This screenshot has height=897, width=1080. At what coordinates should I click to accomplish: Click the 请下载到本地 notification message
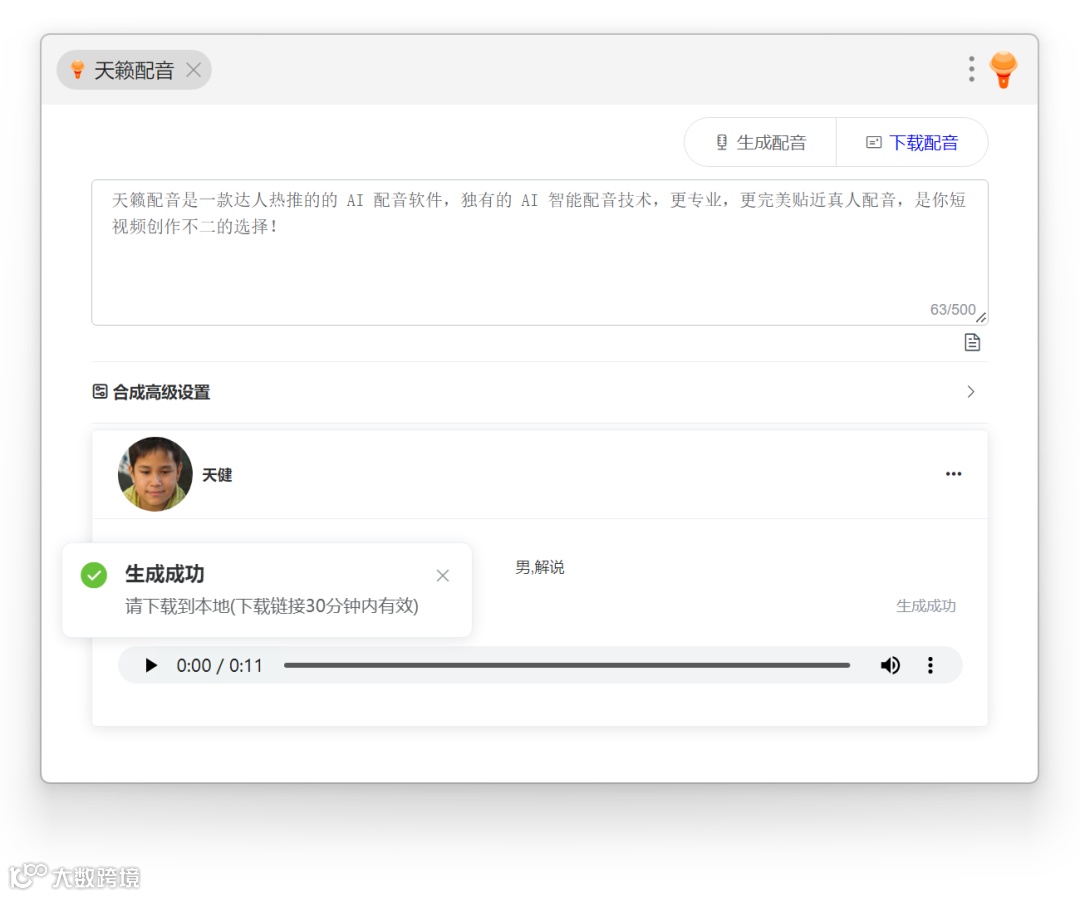click(271, 606)
